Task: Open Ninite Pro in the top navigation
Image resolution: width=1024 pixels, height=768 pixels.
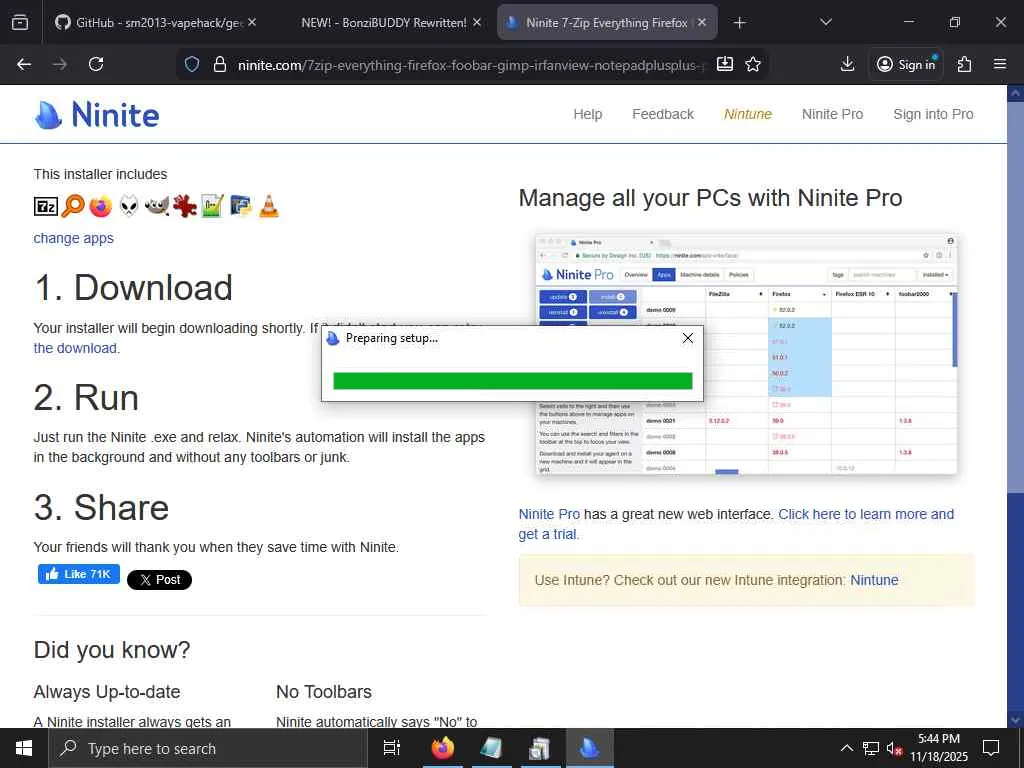Action: (832, 114)
